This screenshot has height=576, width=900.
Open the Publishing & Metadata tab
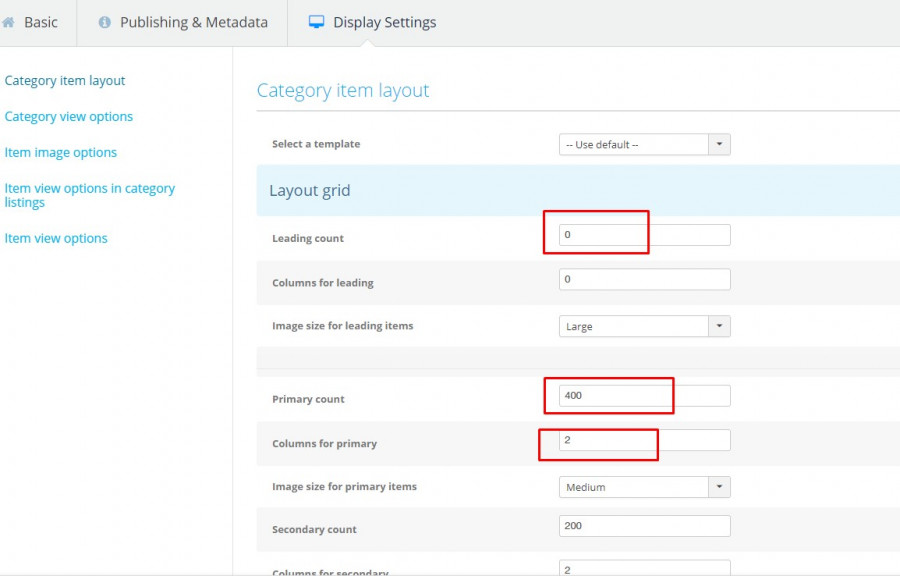coord(183,23)
